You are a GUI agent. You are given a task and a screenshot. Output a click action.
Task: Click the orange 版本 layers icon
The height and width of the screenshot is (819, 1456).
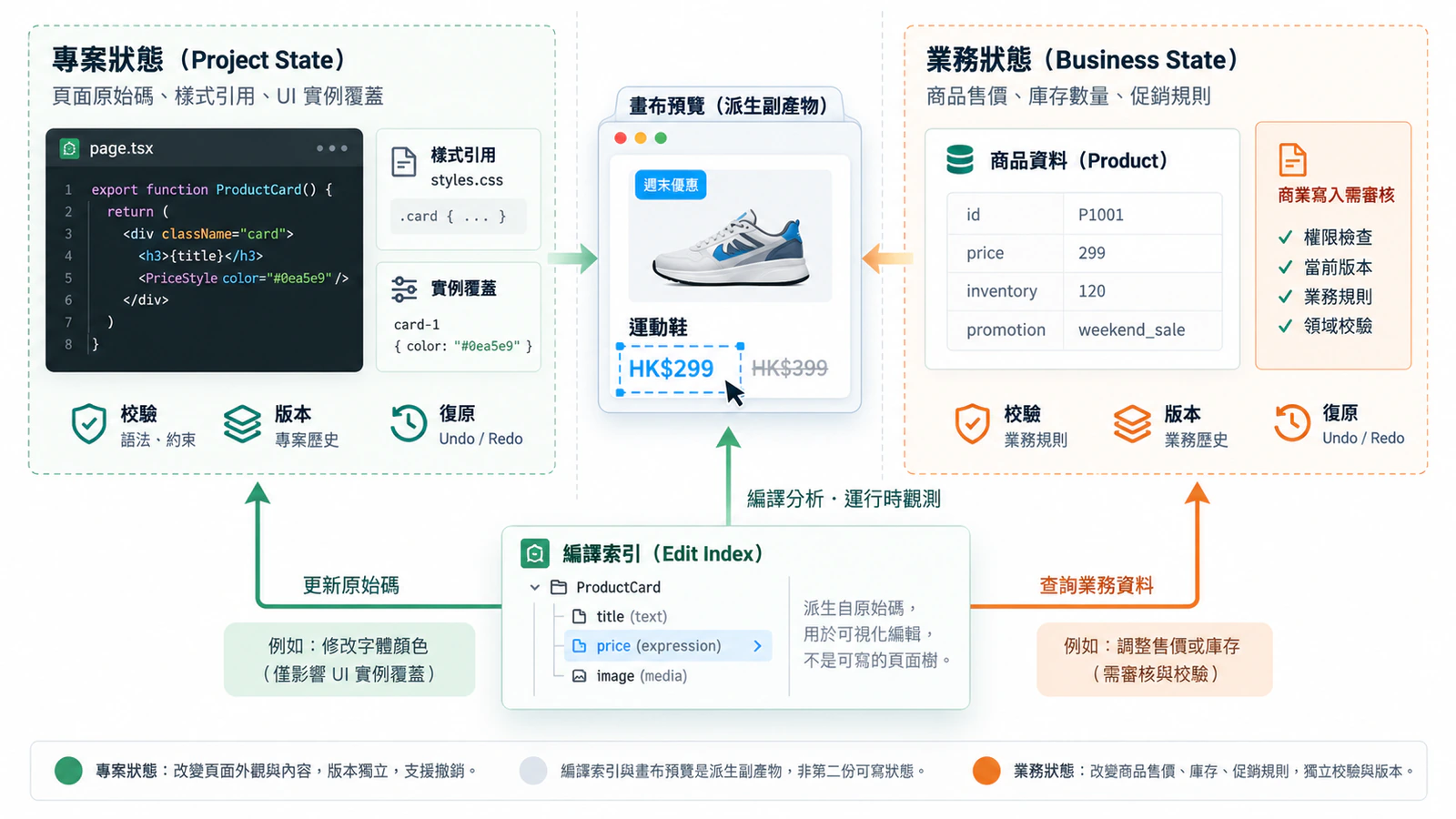point(1132,424)
